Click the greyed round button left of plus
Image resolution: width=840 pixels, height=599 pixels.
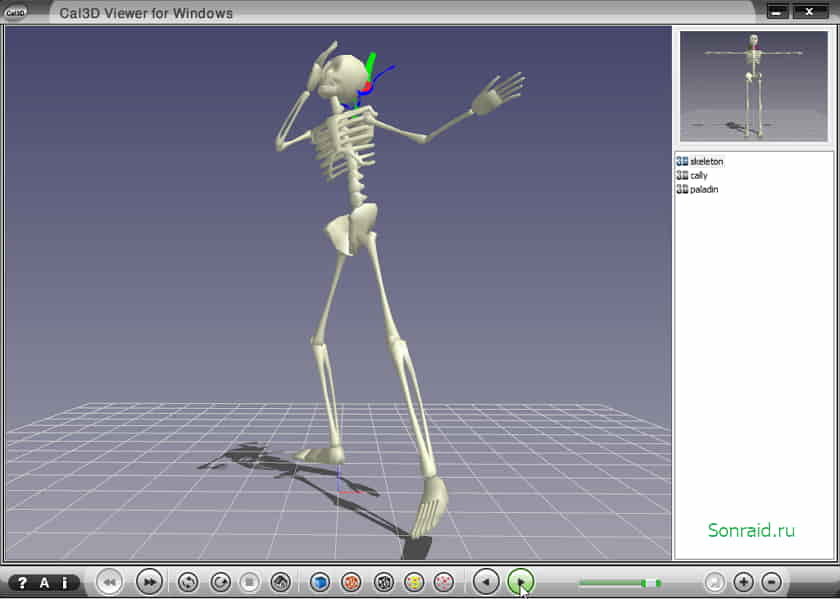pyautogui.click(x=714, y=582)
